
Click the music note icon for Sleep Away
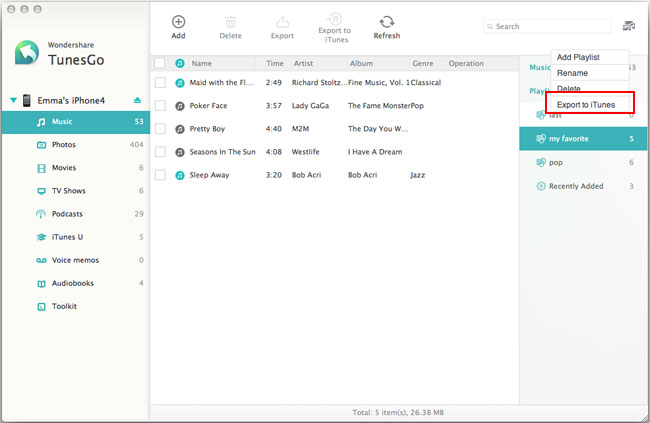pos(180,175)
